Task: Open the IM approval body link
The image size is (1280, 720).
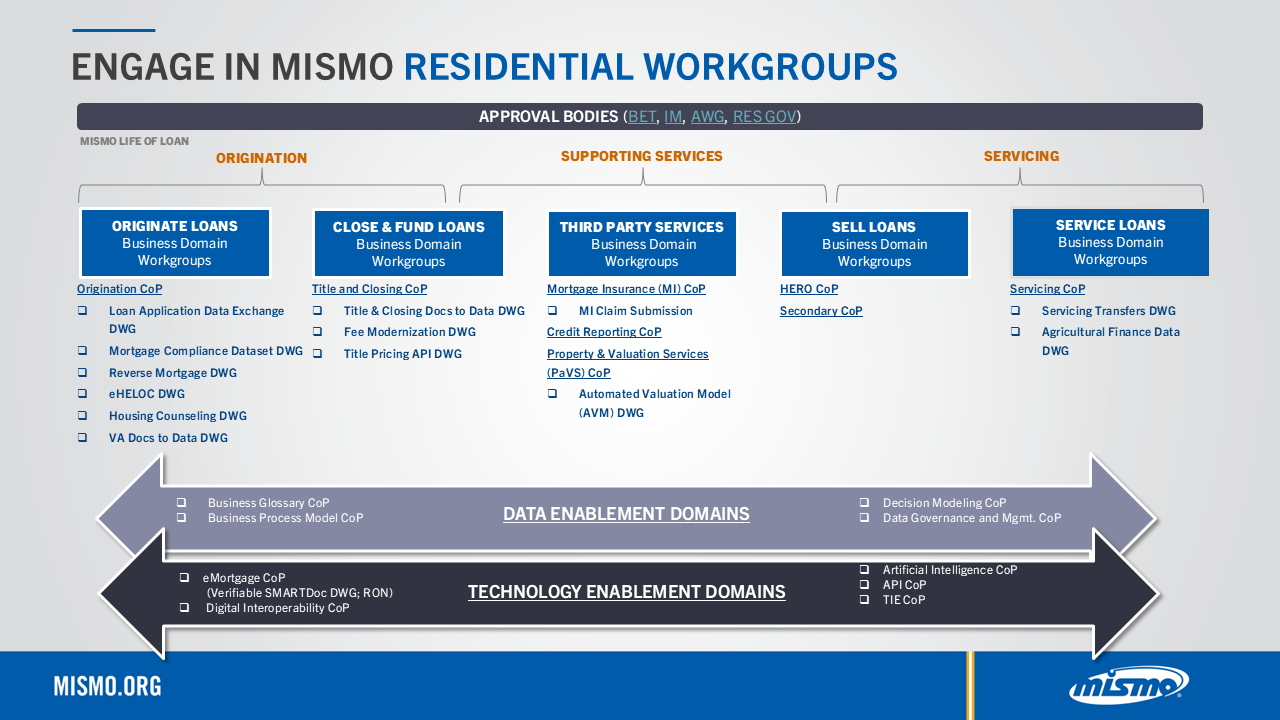Action: coord(673,116)
